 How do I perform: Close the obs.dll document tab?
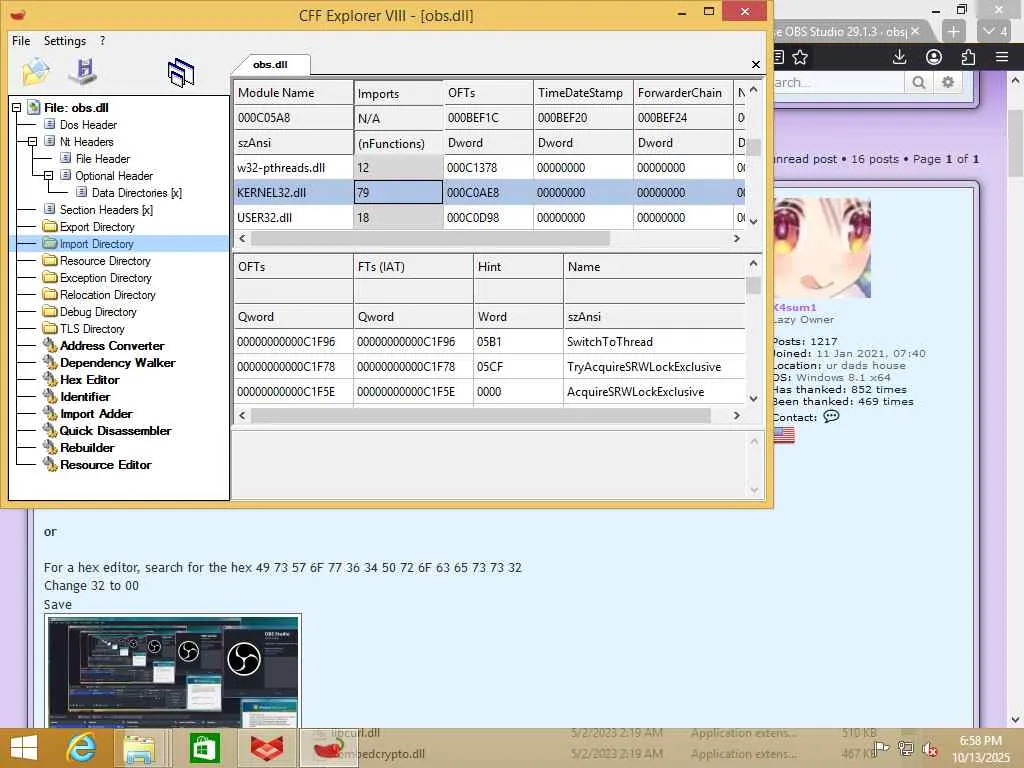756,65
